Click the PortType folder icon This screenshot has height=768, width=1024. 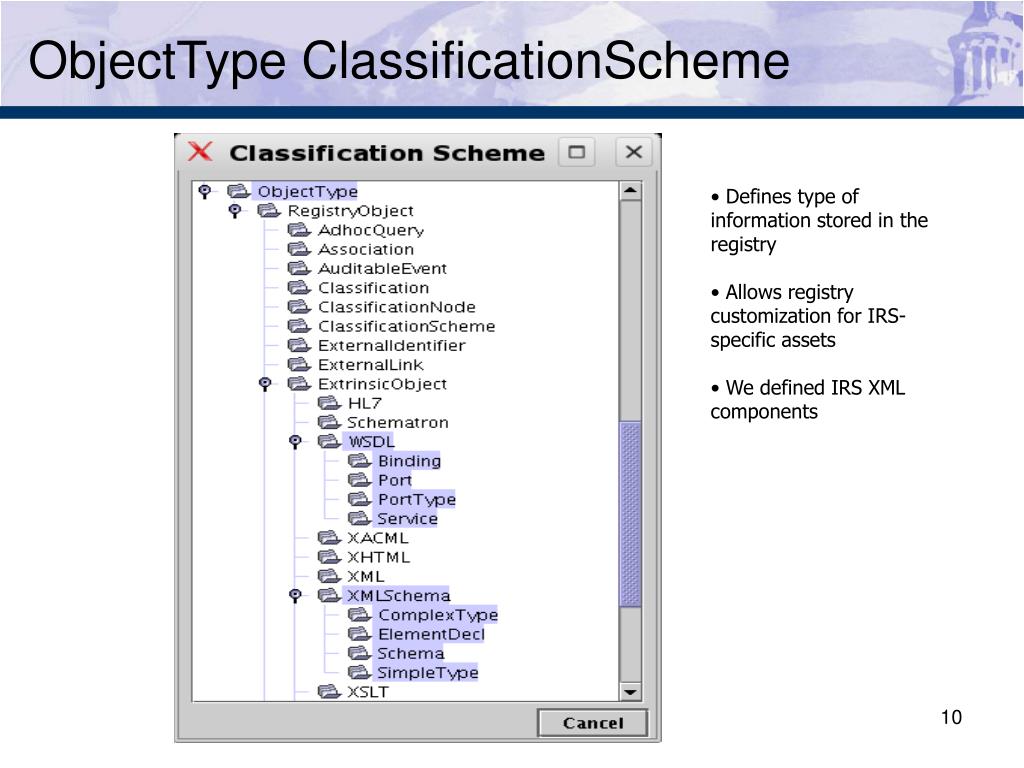click(359, 500)
